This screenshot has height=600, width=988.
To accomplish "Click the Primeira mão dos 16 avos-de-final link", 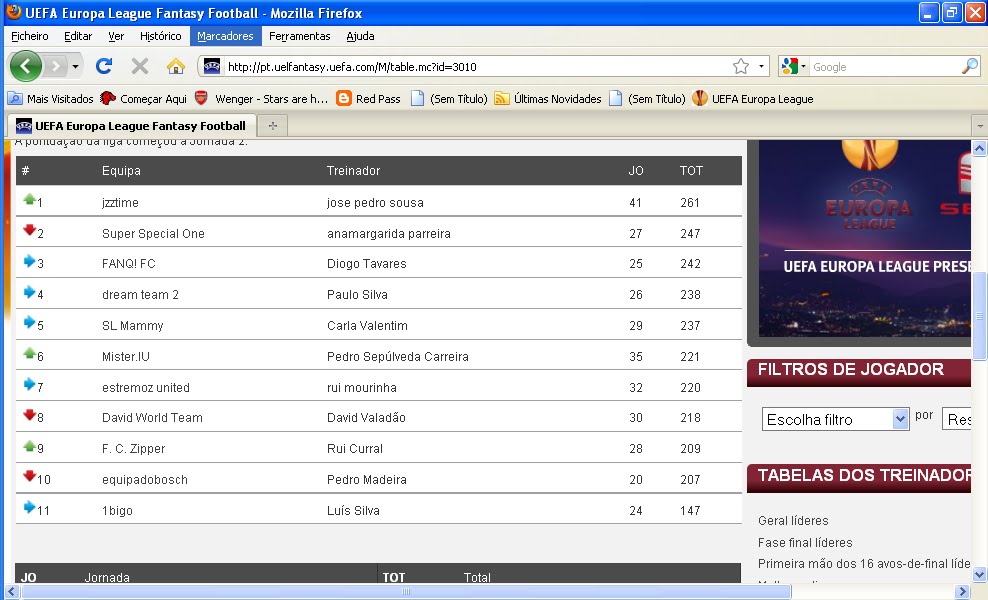I will (864, 563).
